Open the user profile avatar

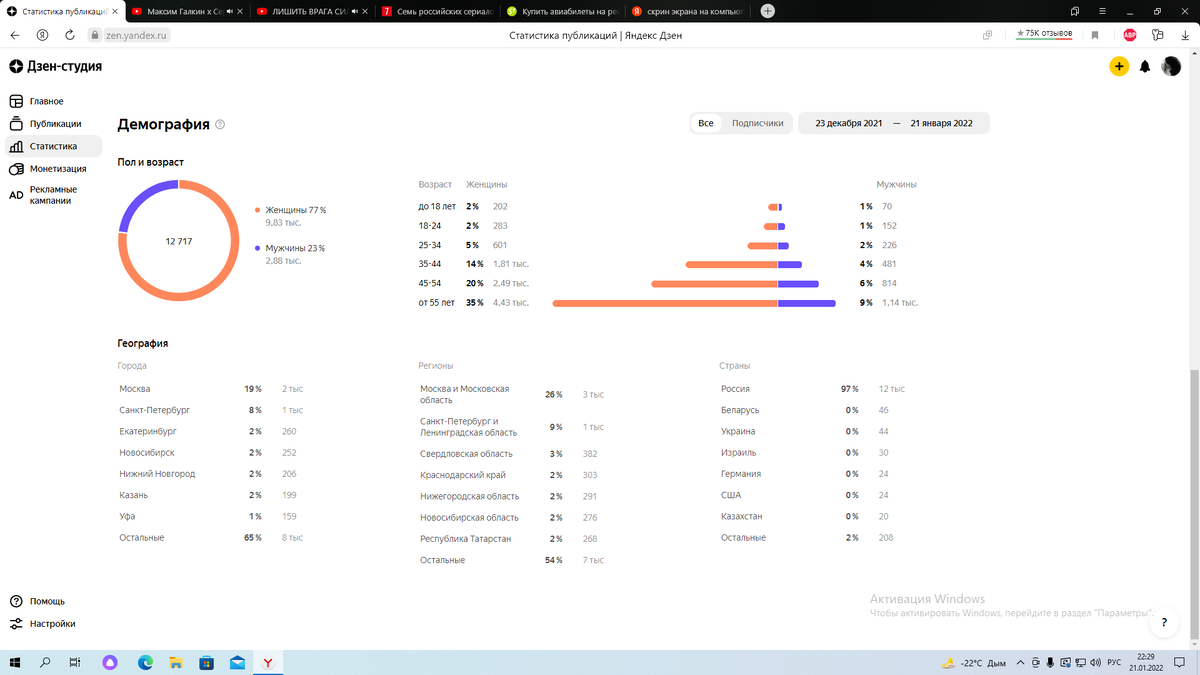pyautogui.click(x=1171, y=66)
